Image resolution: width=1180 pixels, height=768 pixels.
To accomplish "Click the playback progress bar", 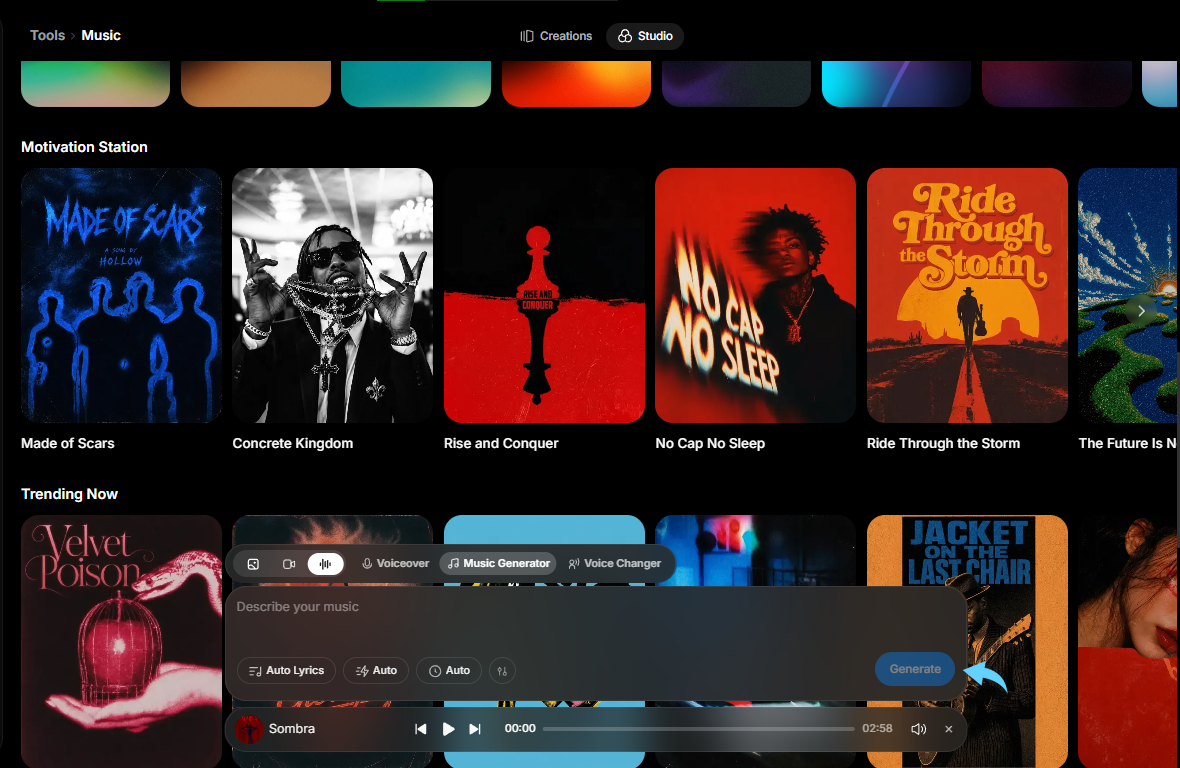I will click(698, 729).
